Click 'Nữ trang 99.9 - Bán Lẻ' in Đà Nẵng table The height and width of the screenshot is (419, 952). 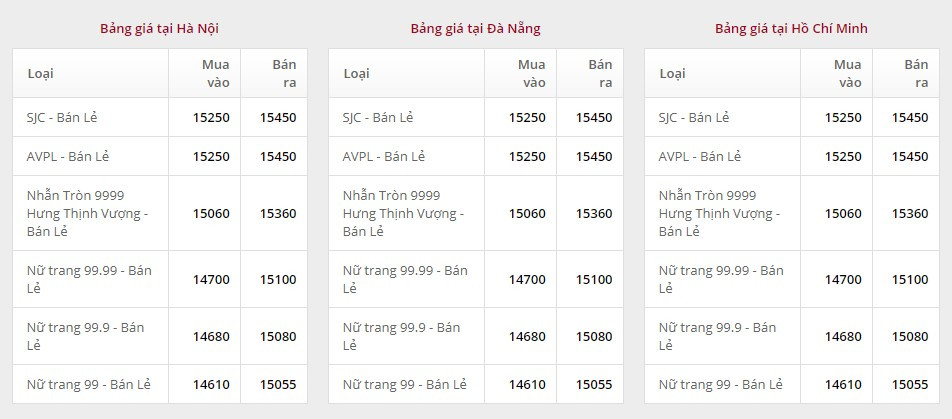click(401, 336)
